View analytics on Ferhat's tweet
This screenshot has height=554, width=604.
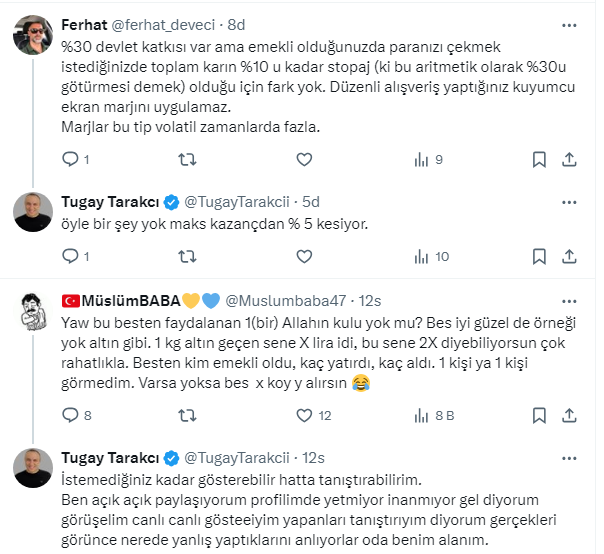pos(420,159)
